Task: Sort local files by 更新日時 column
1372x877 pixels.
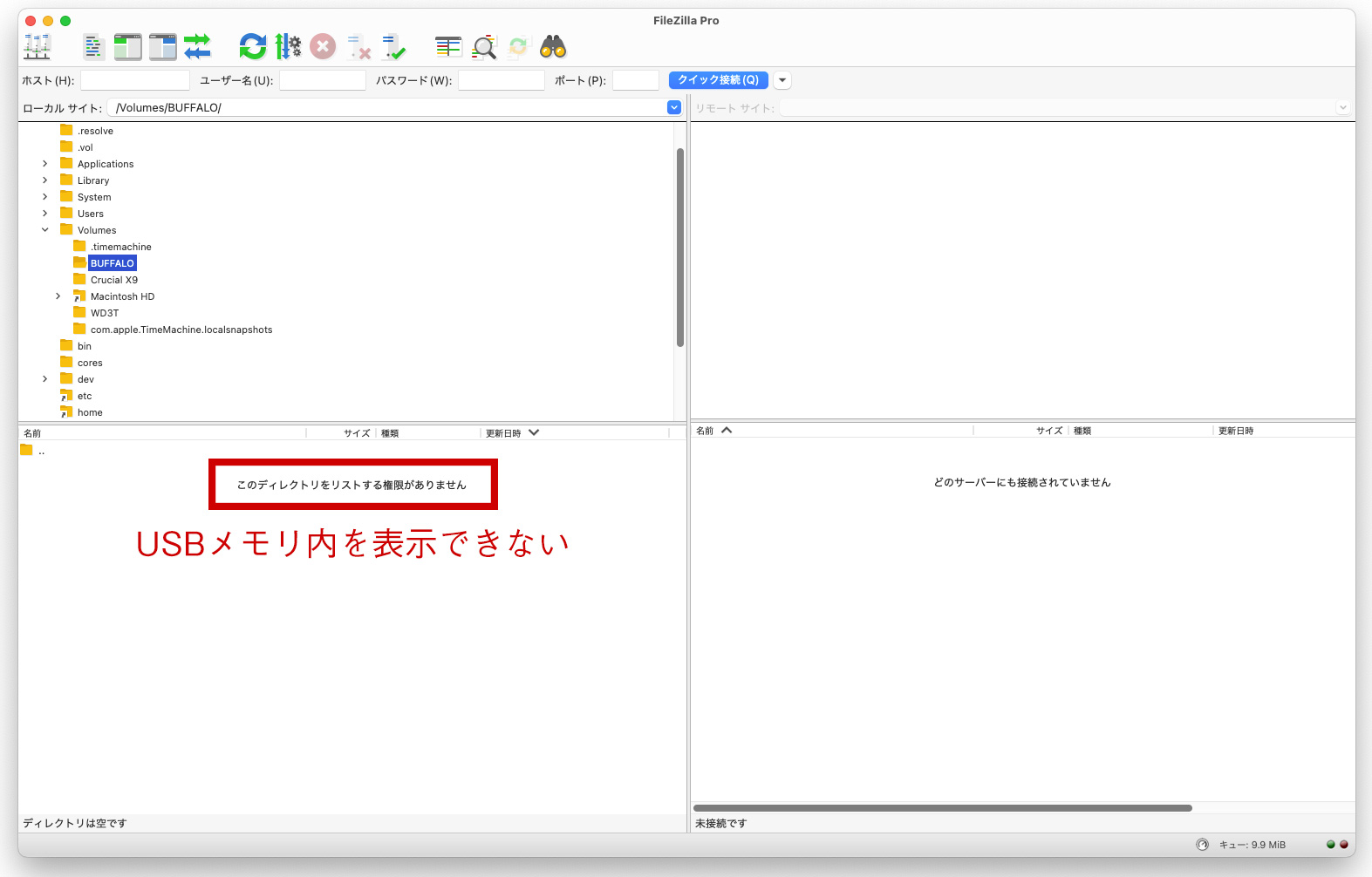Action: coord(575,433)
